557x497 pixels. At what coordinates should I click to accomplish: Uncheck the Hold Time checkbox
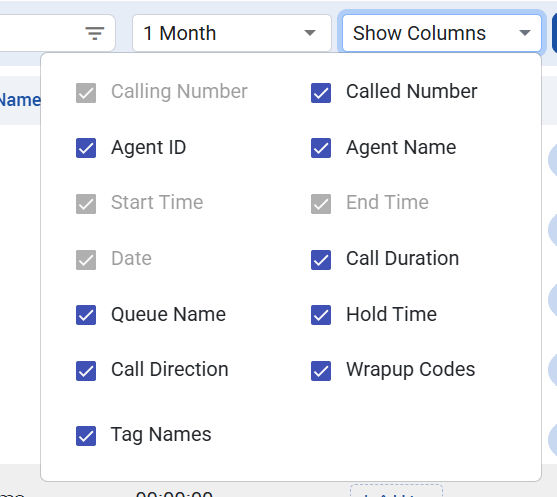point(321,315)
